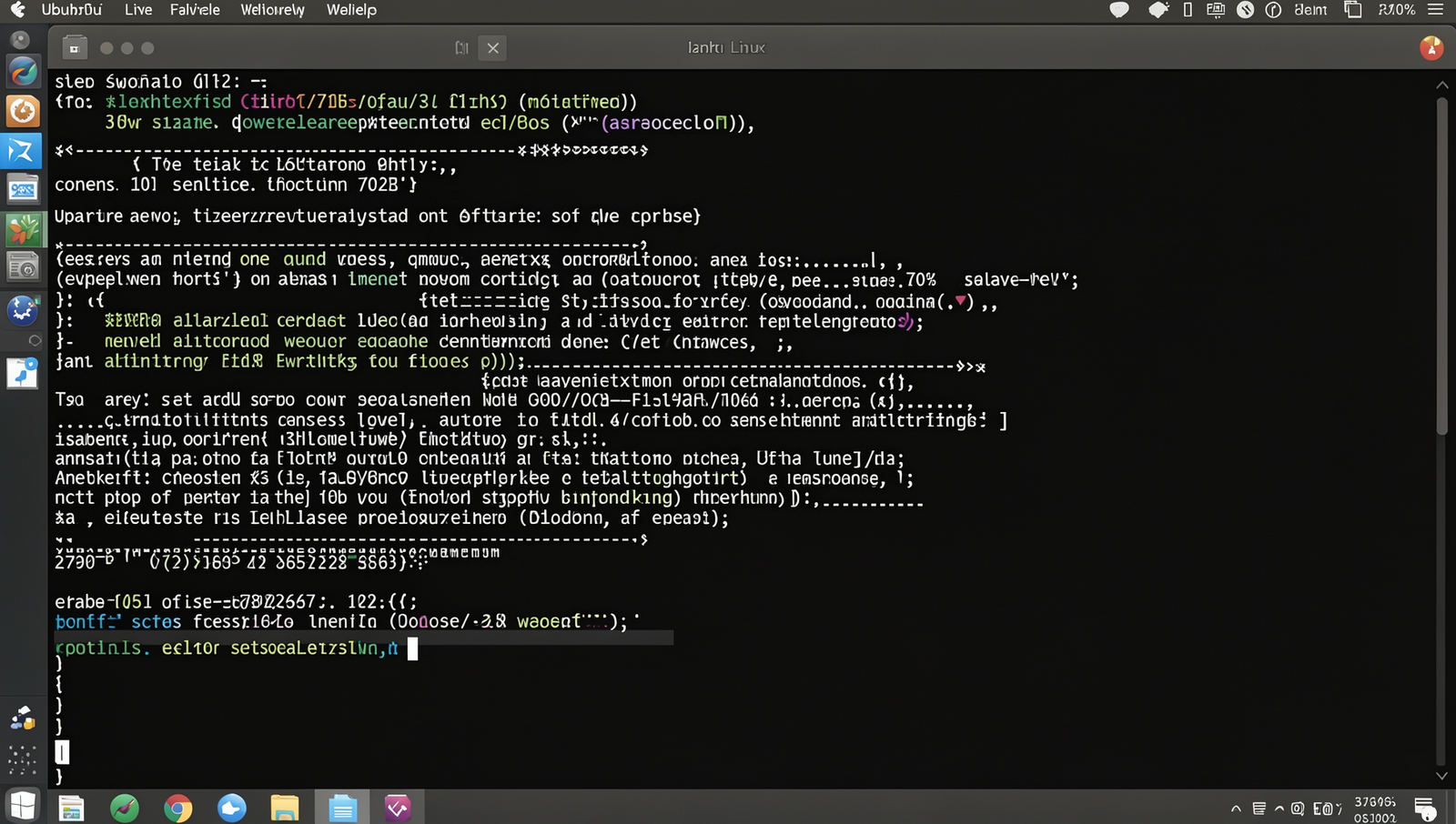1456x824 pixels.
Task: Open the green tile app with orange leaves
Action: [23, 228]
